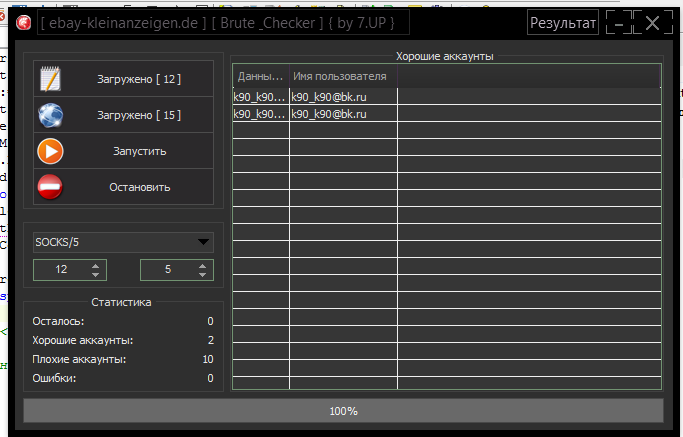Decrease the value 12 with the down arrow
The width and height of the screenshot is (683, 437).
coord(95,274)
